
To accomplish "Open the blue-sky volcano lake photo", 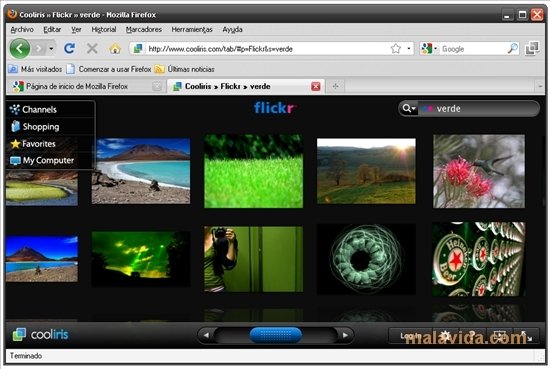I will (x=41, y=259).
